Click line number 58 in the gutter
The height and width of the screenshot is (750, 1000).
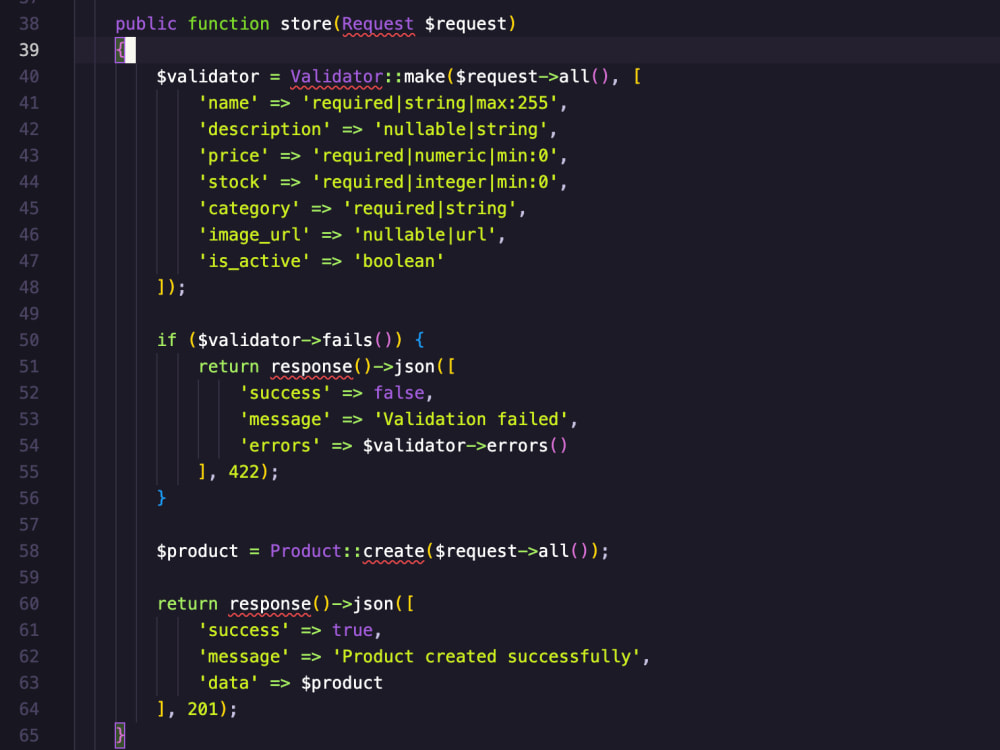coord(29,551)
